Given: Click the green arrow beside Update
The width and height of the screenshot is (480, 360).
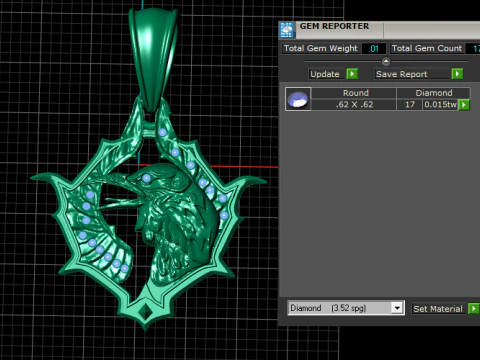Looking at the screenshot, I should point(352,74).
